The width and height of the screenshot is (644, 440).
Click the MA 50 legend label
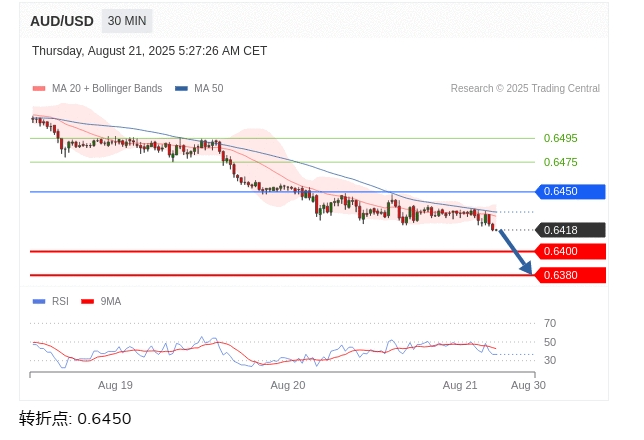(209, 88)
